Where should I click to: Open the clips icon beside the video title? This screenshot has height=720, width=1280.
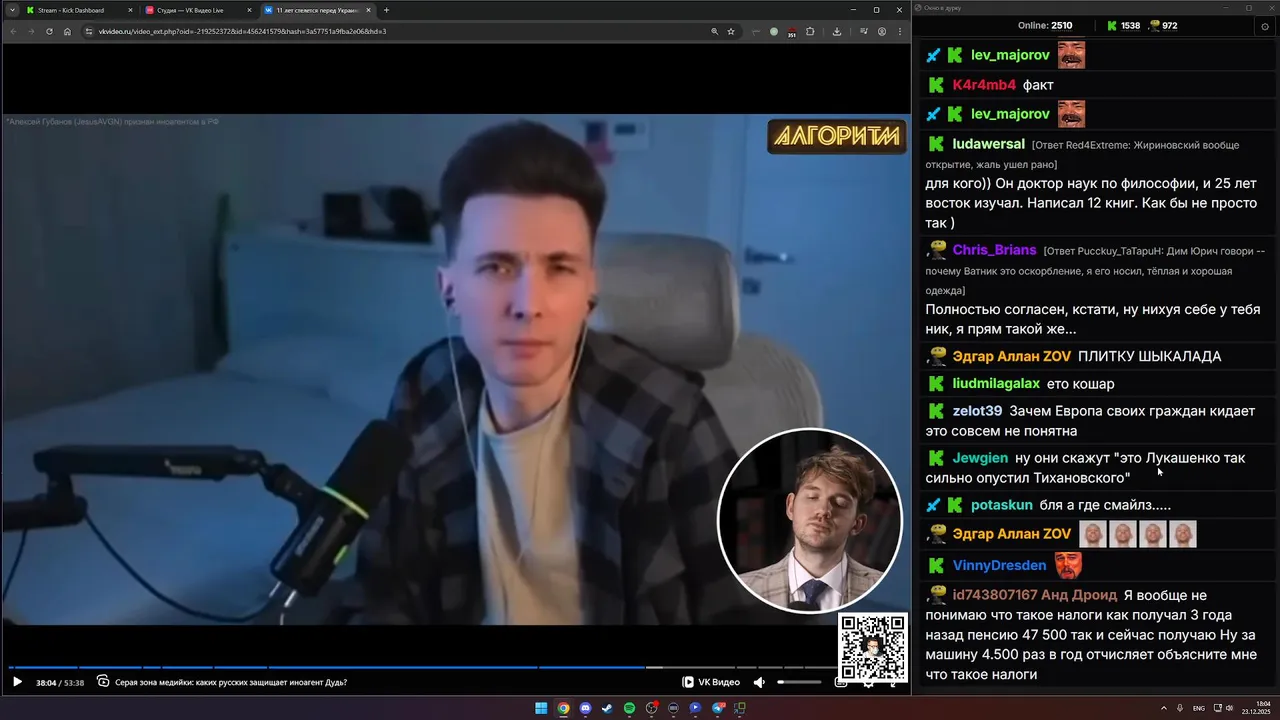click(103, 682)
